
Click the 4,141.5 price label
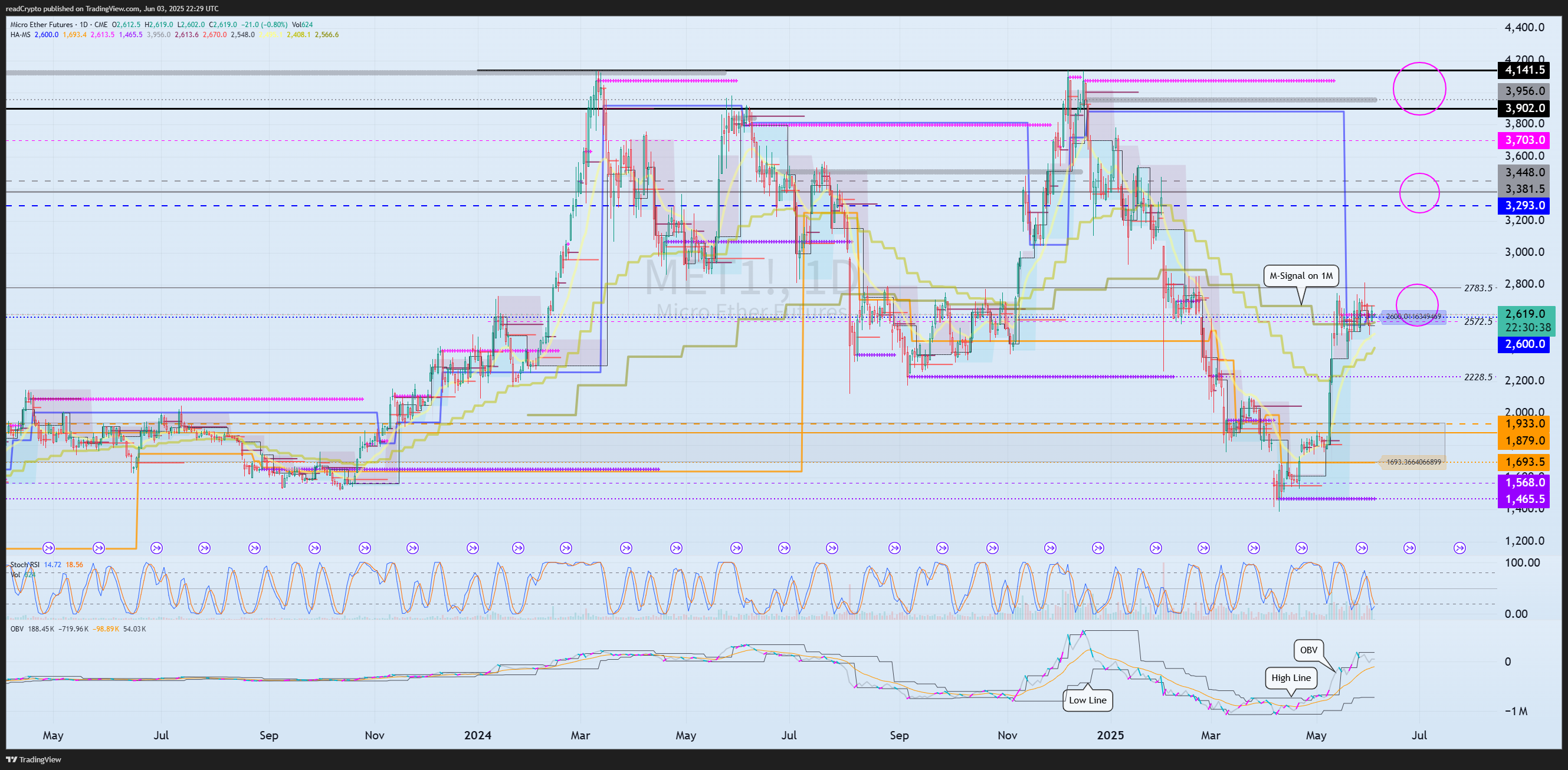[1524, 70]
